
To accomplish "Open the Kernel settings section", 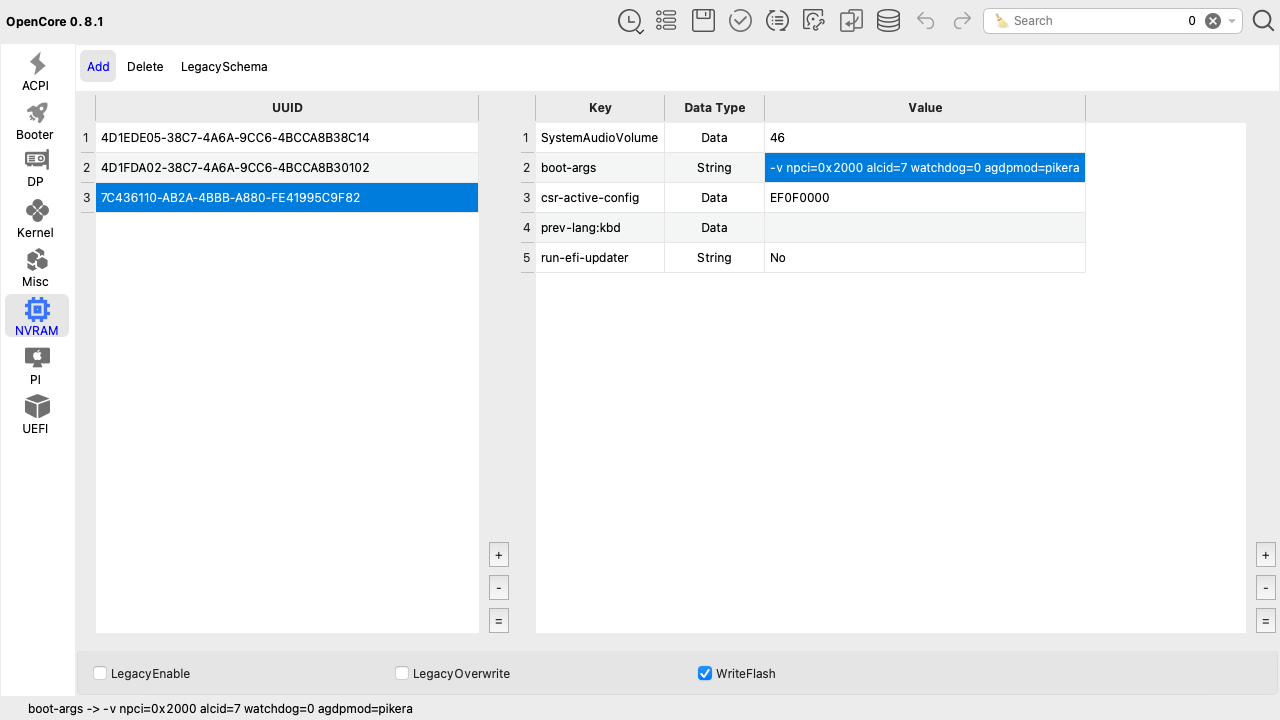I will click(x=36, y=219).
